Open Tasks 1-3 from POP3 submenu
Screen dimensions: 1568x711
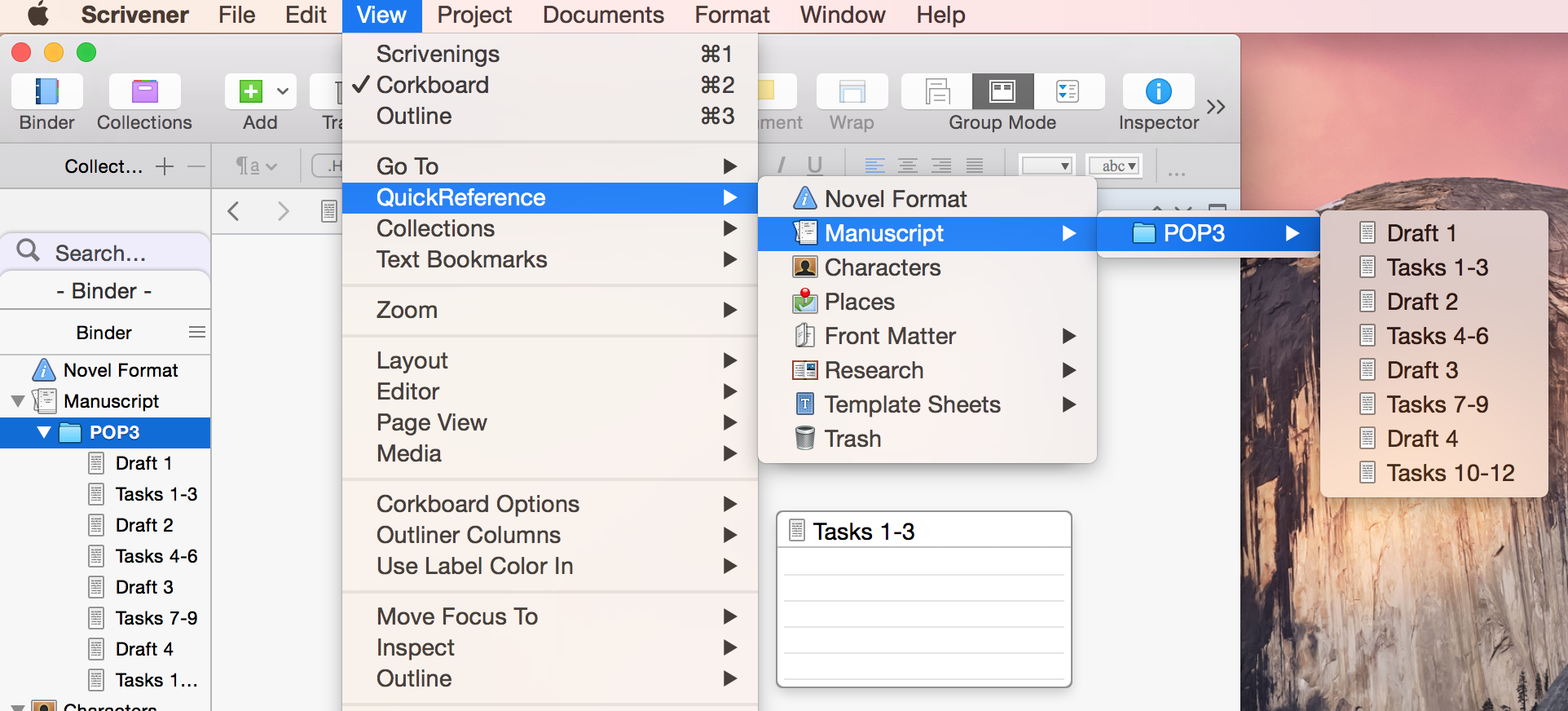(x=1434, y=267)
